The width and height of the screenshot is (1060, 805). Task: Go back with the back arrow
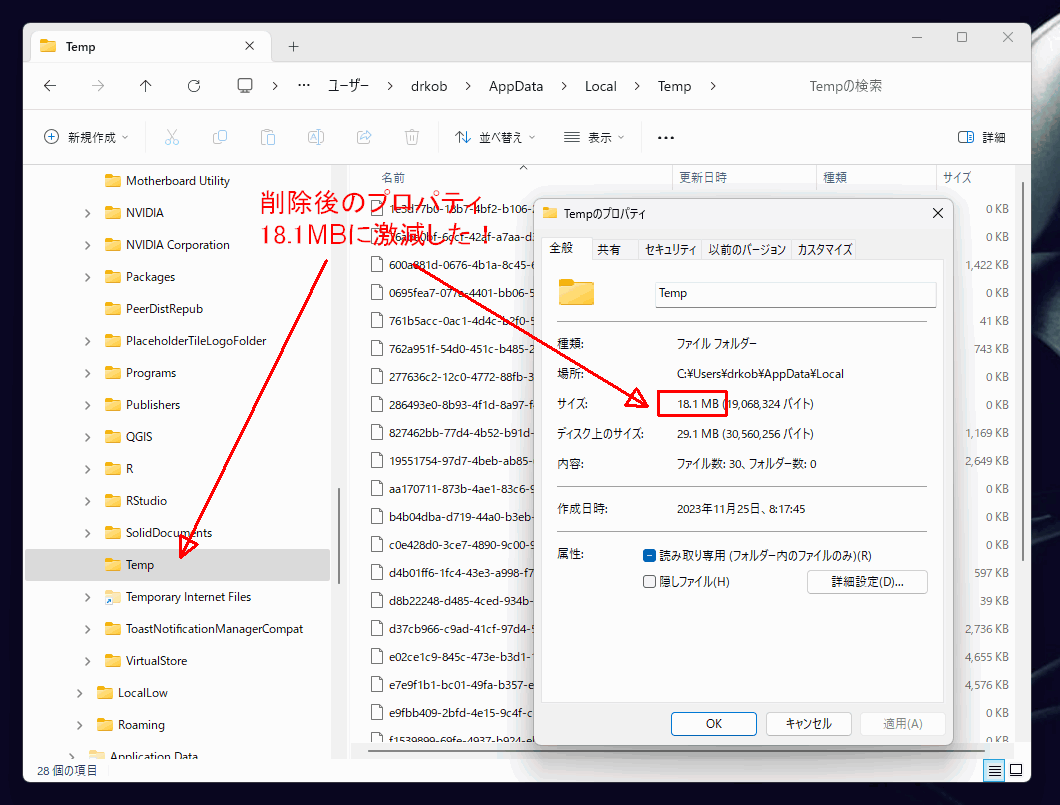pyautogui.click(x=50, y=86)
